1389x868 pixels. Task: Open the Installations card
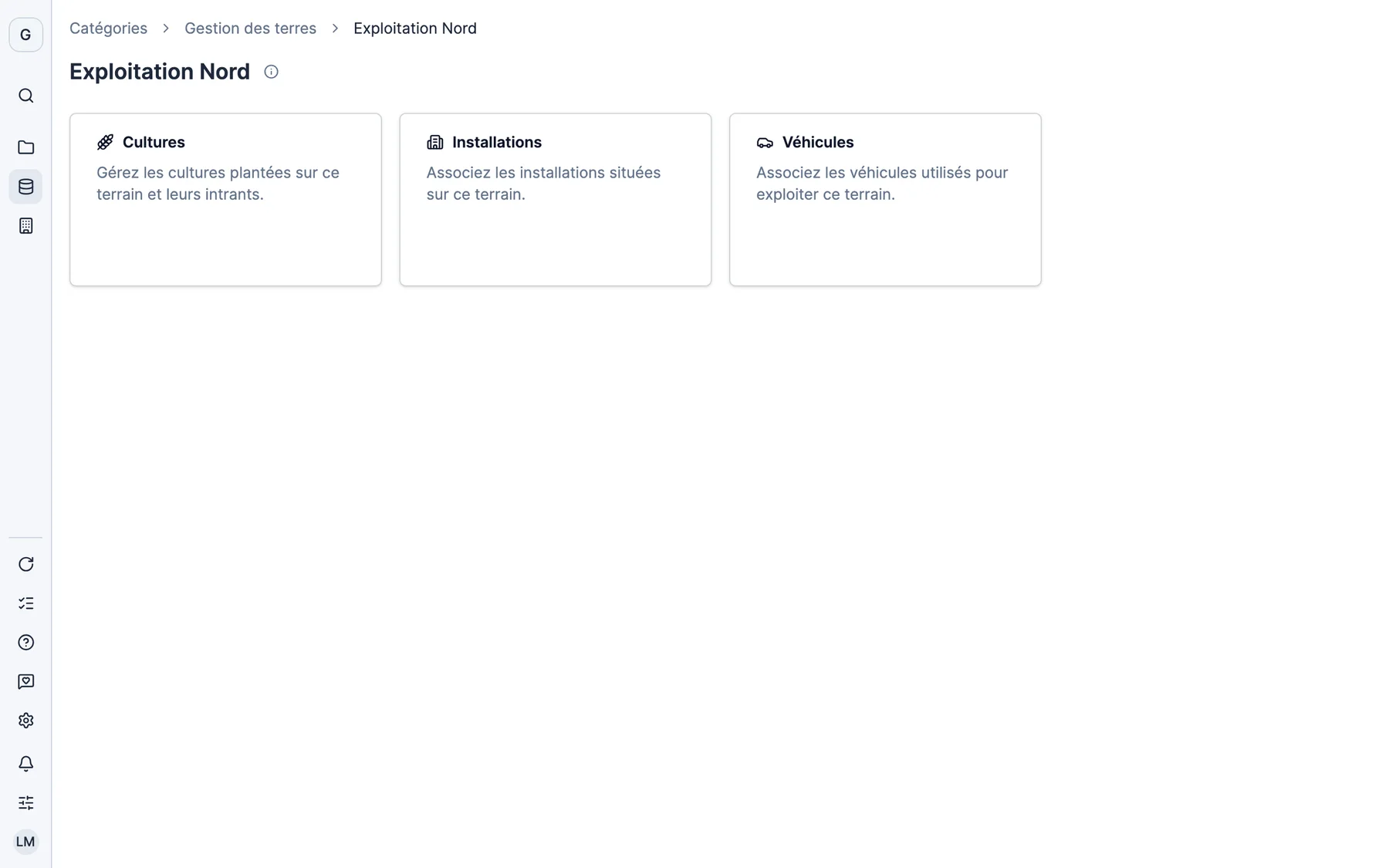click(556, 200)
